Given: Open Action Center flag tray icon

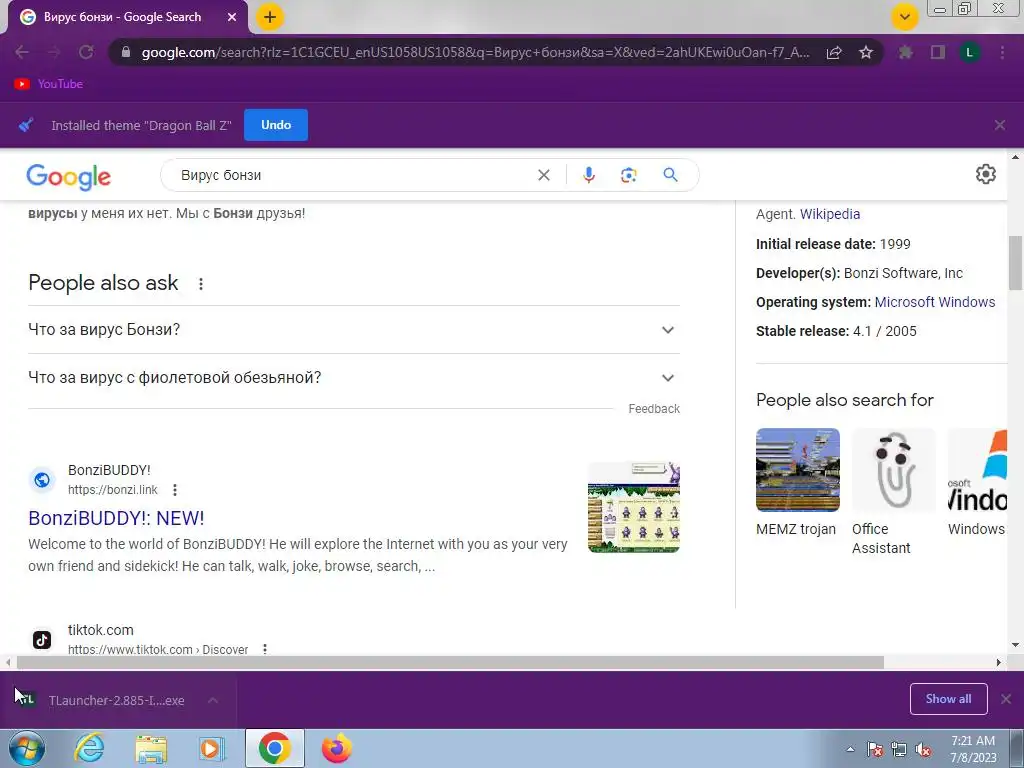Looking at the screenshot, I should [874, 750].
